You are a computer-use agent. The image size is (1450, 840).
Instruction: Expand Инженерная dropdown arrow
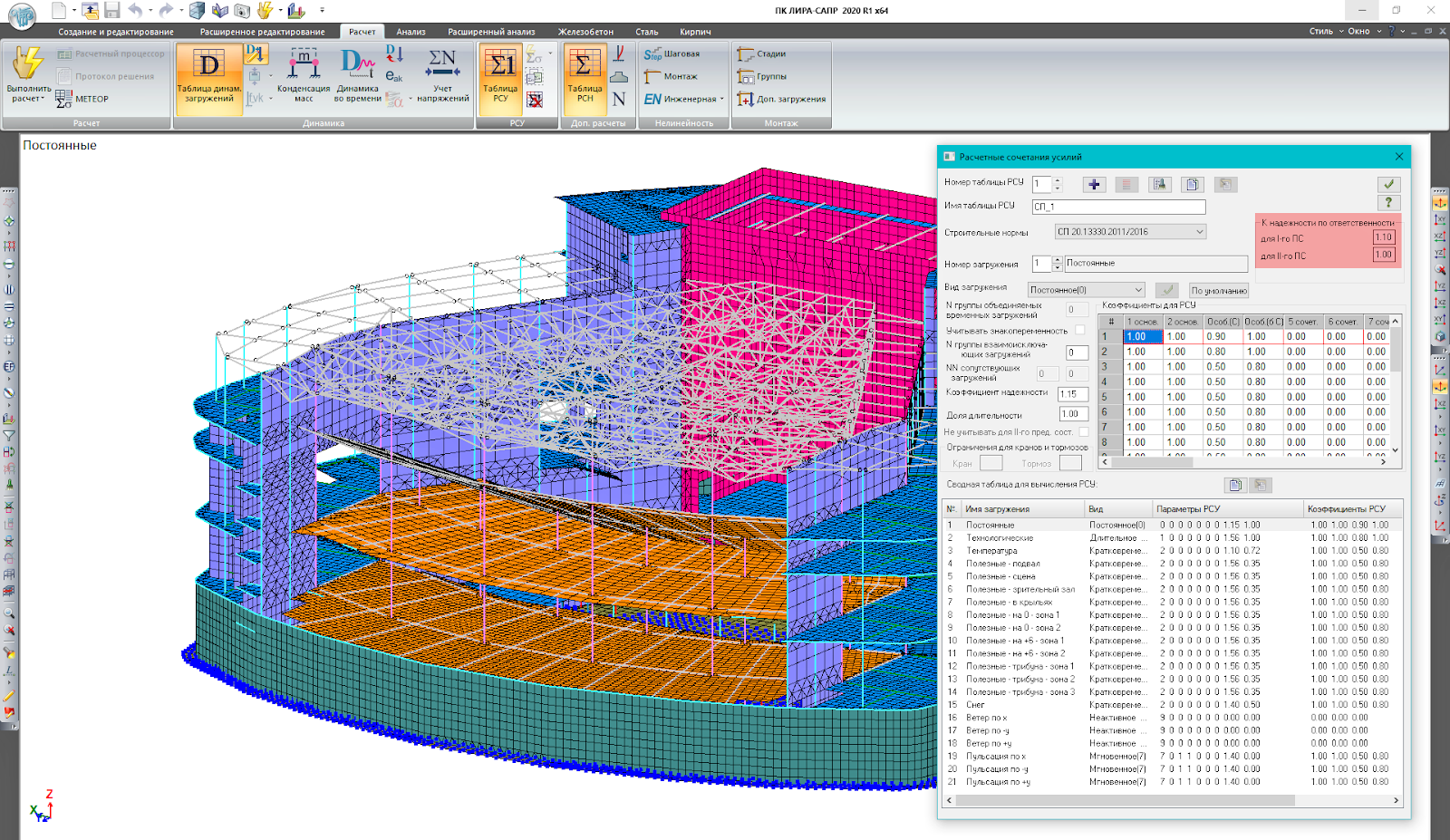[x=722, y=100]
